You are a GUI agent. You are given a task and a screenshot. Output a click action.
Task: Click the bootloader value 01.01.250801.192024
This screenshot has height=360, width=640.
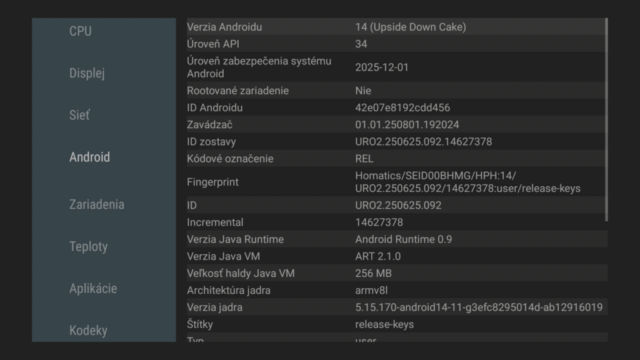(407, 124)
